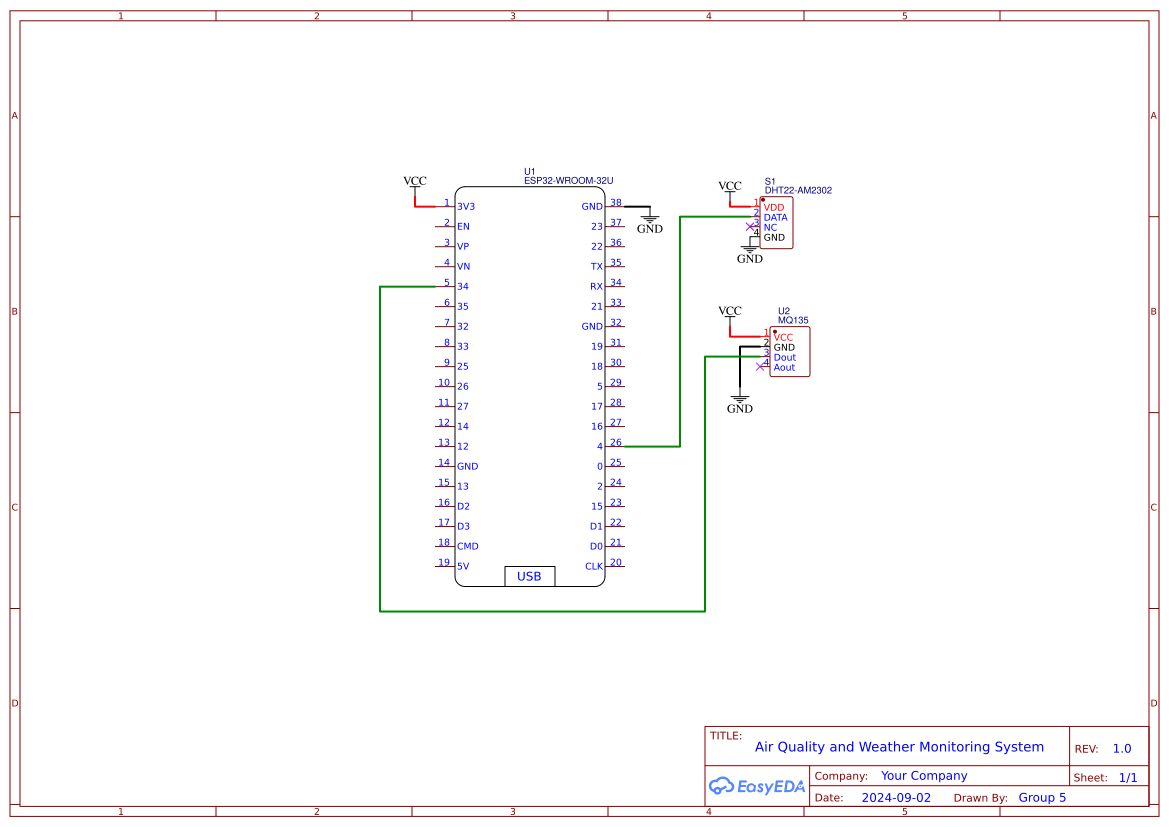Select the VCC flag above the DHT22 sensor
Viewport: 1169px width, 827px height.
(729, 185)
